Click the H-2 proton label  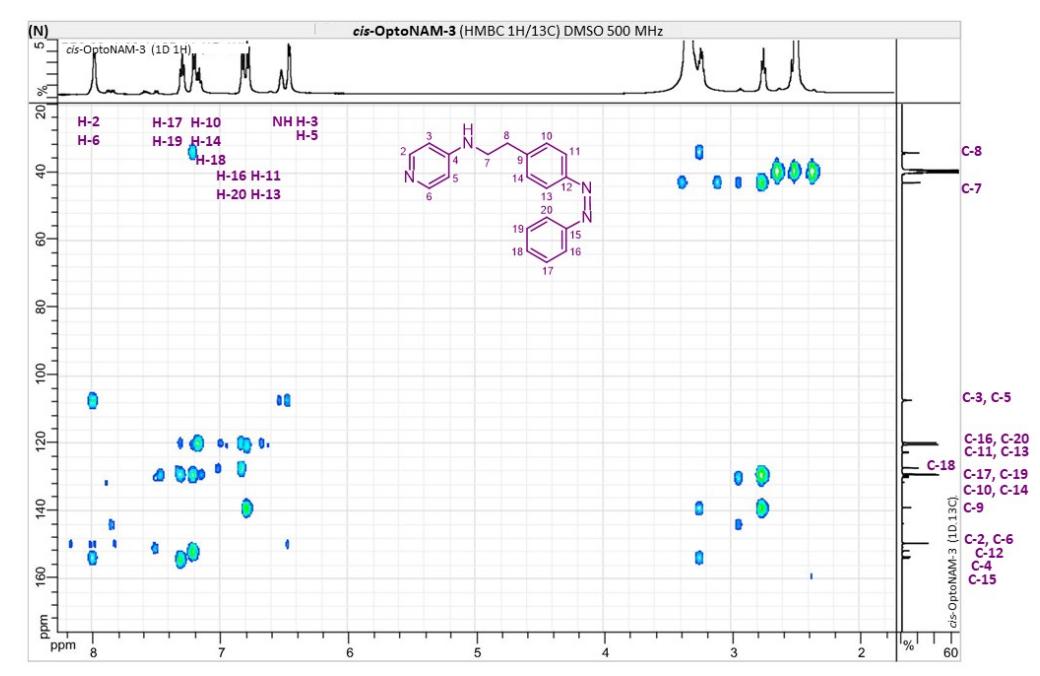[88, 122]
